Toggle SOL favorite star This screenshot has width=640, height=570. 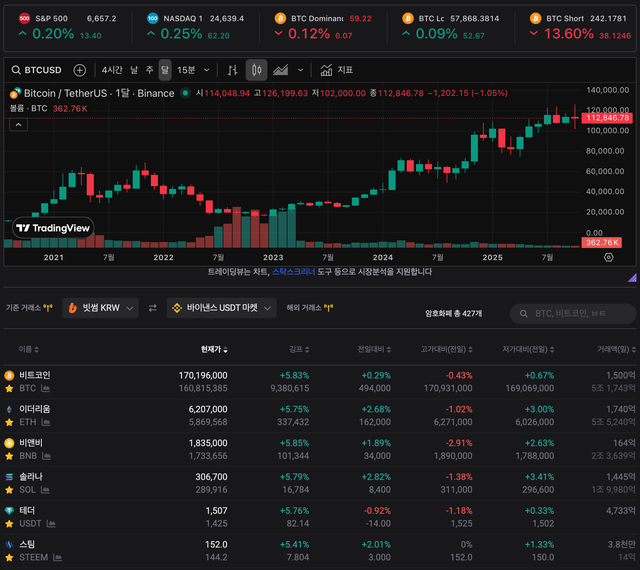[x=9, y=490]
